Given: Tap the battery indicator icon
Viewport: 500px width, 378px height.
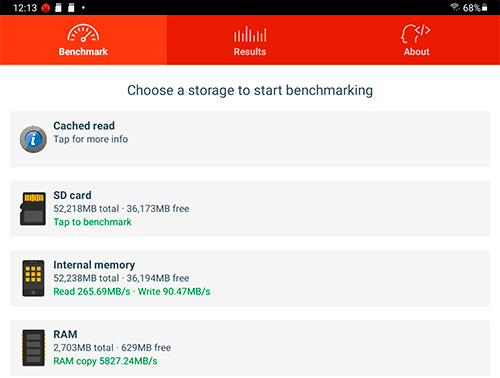Looking at the screenshot, I should click(x=485, y=7).
